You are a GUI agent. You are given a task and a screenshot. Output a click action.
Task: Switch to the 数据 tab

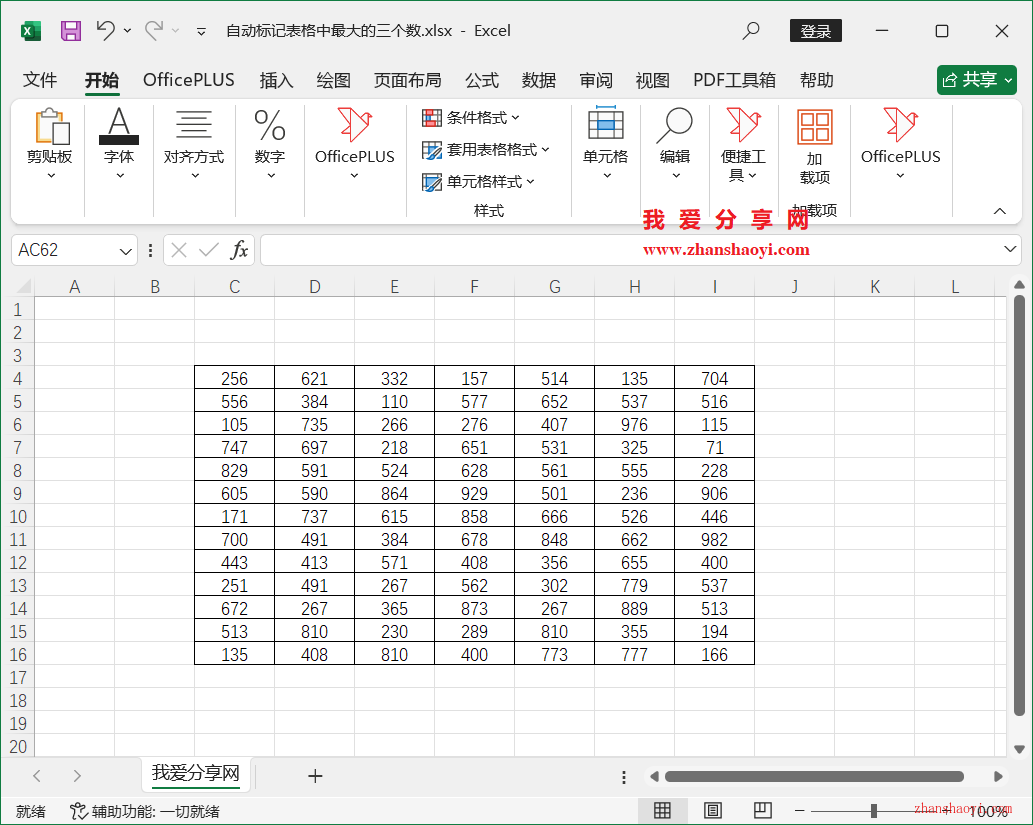point(539,80)
